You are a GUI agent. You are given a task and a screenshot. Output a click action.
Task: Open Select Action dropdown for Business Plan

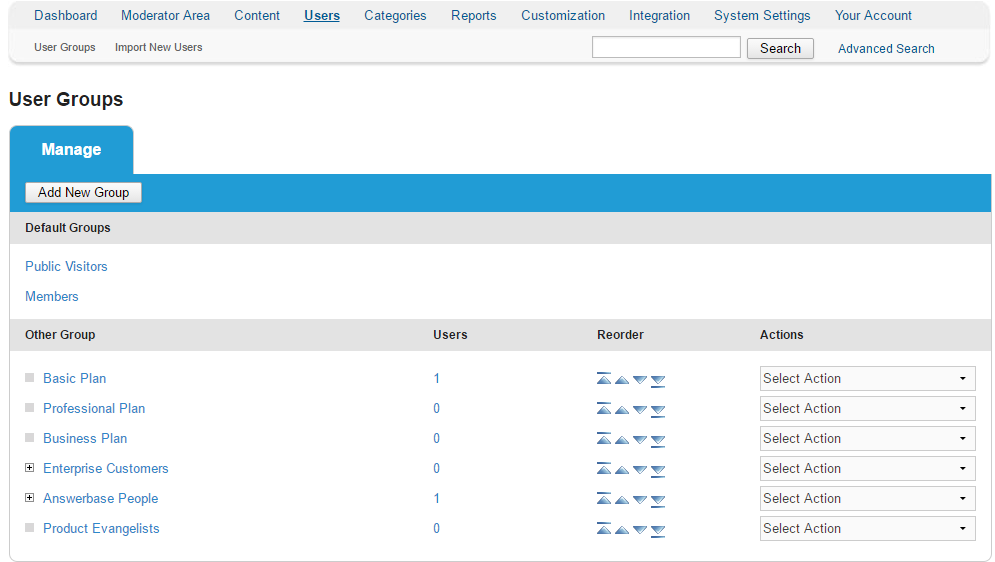pos(867,438)
